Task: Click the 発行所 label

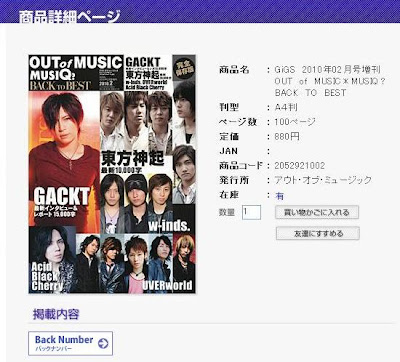Action: coord(234,180)
